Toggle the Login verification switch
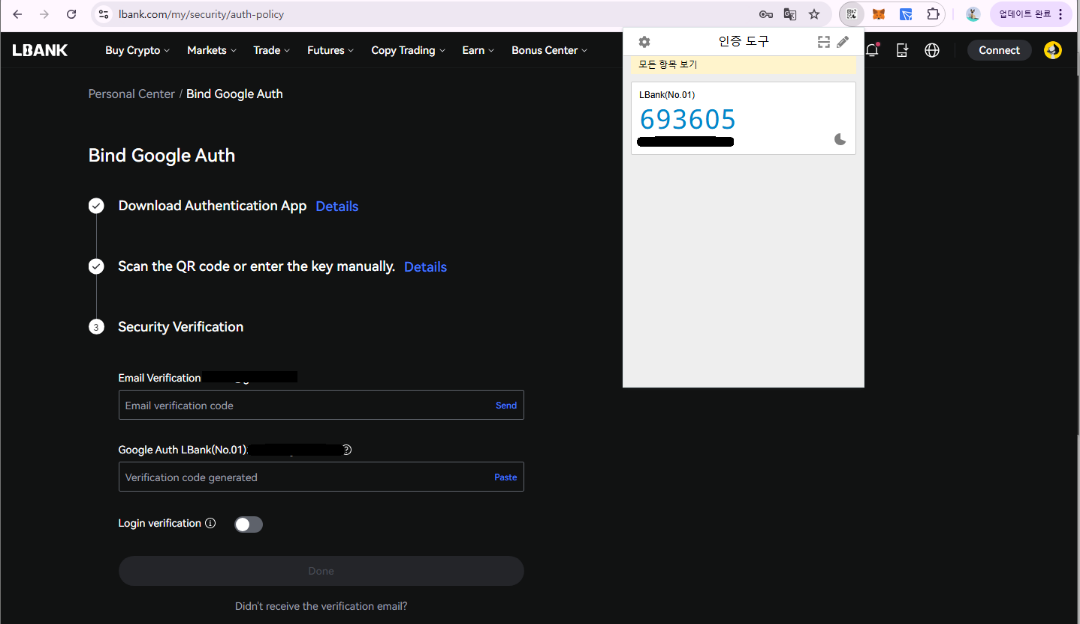This screenshot has height=624, width=1080. (249, 524)
